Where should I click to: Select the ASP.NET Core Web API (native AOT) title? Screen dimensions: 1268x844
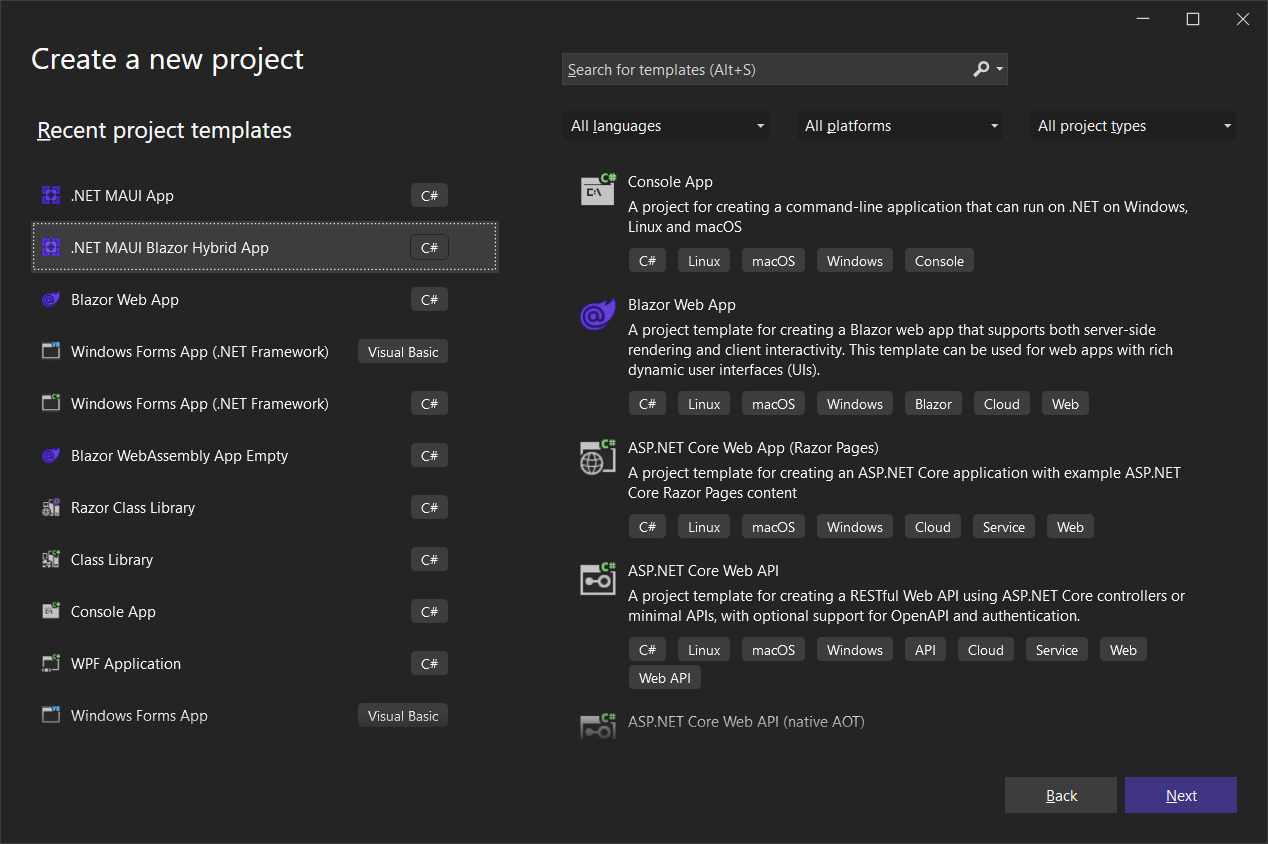(746, 721)
